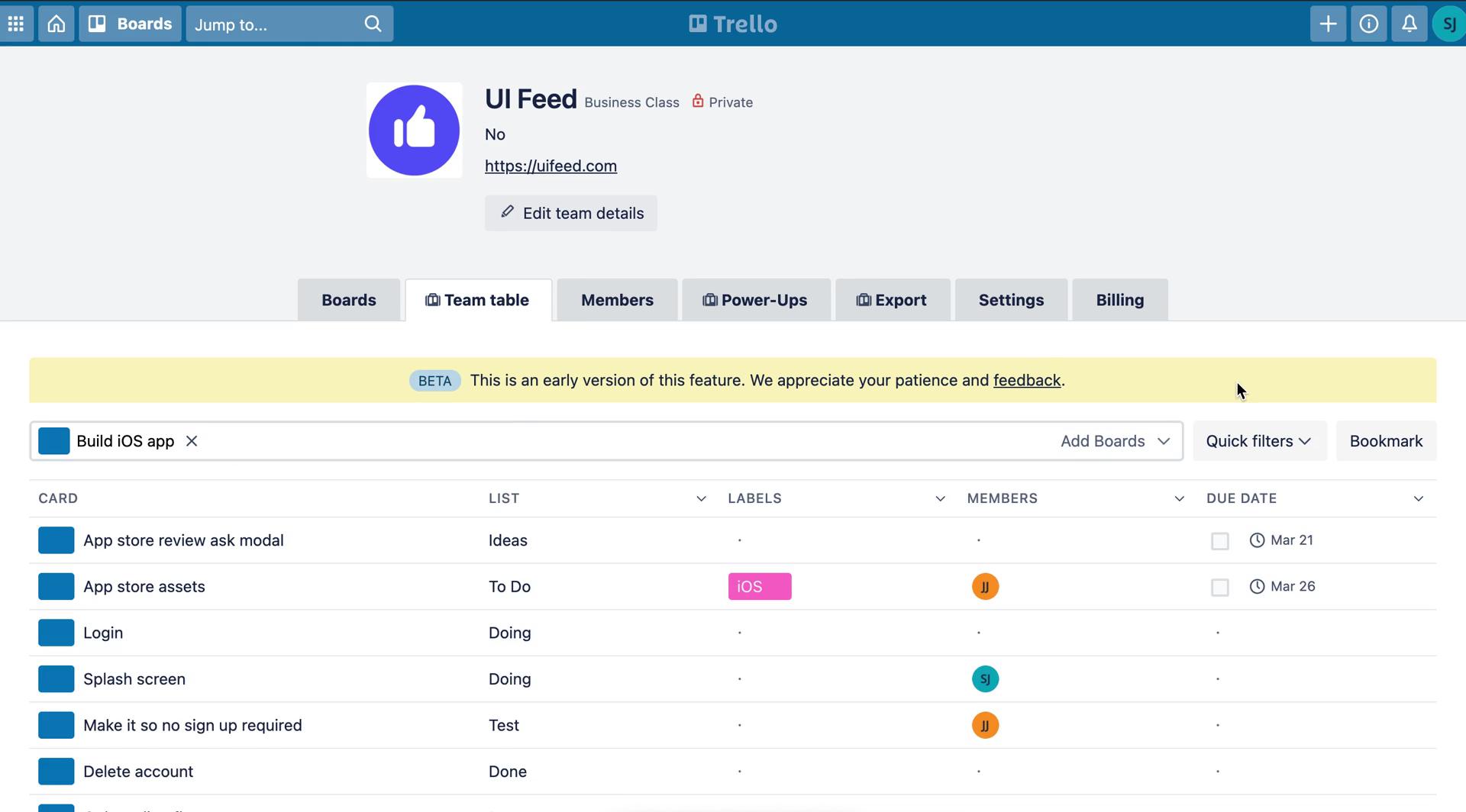Click the BETA badge in banner
Screen dimensions: 1466x812
[x=434, y=381]
